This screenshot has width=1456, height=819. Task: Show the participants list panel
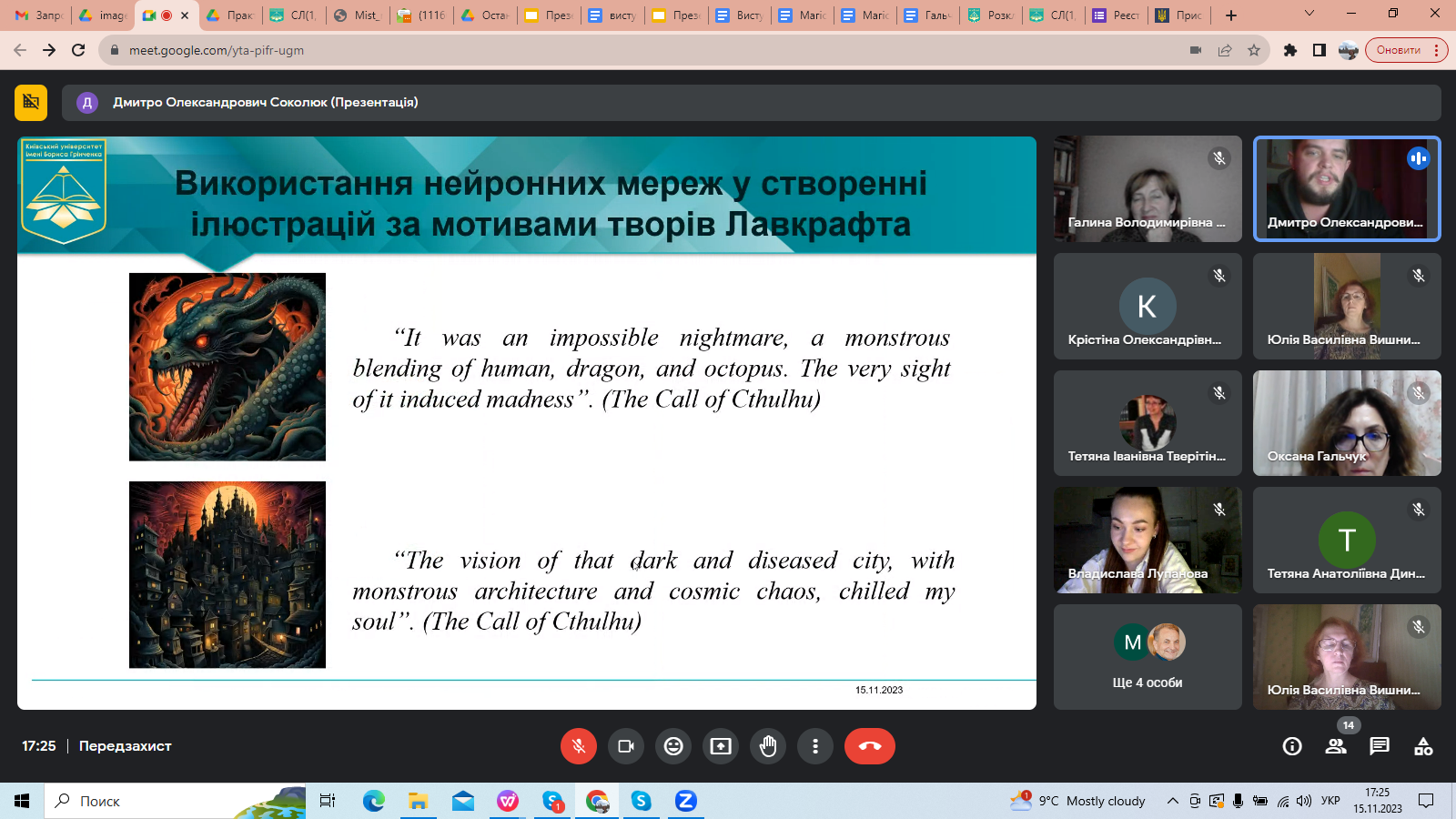tap(1336, 746)
